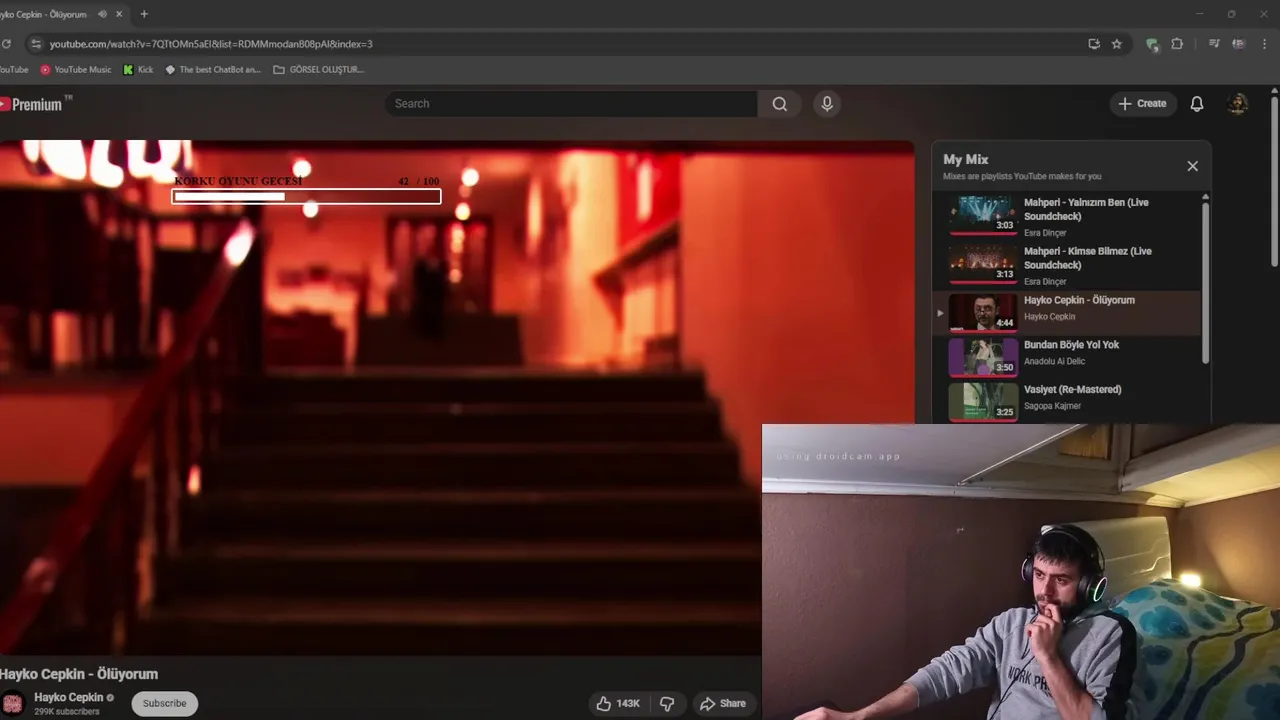Open thumbnail of Mahperi - Kimse Bilmez
Screen dimensions: 1280x720
(x=983, y=264)
